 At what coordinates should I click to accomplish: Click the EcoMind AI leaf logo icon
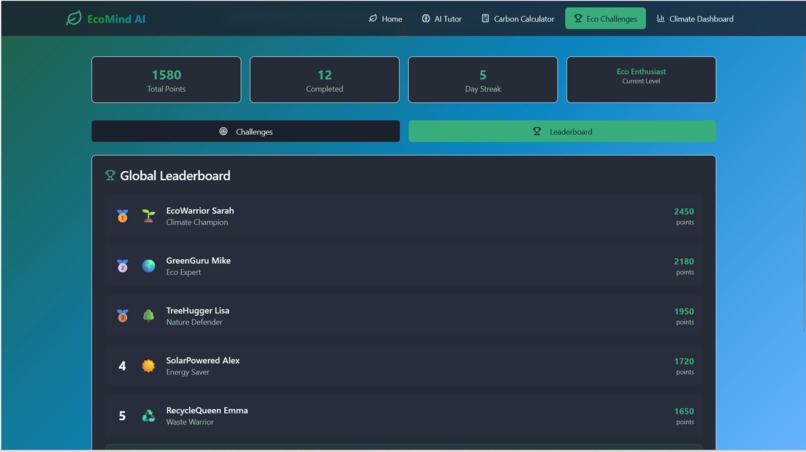point(74,19)
